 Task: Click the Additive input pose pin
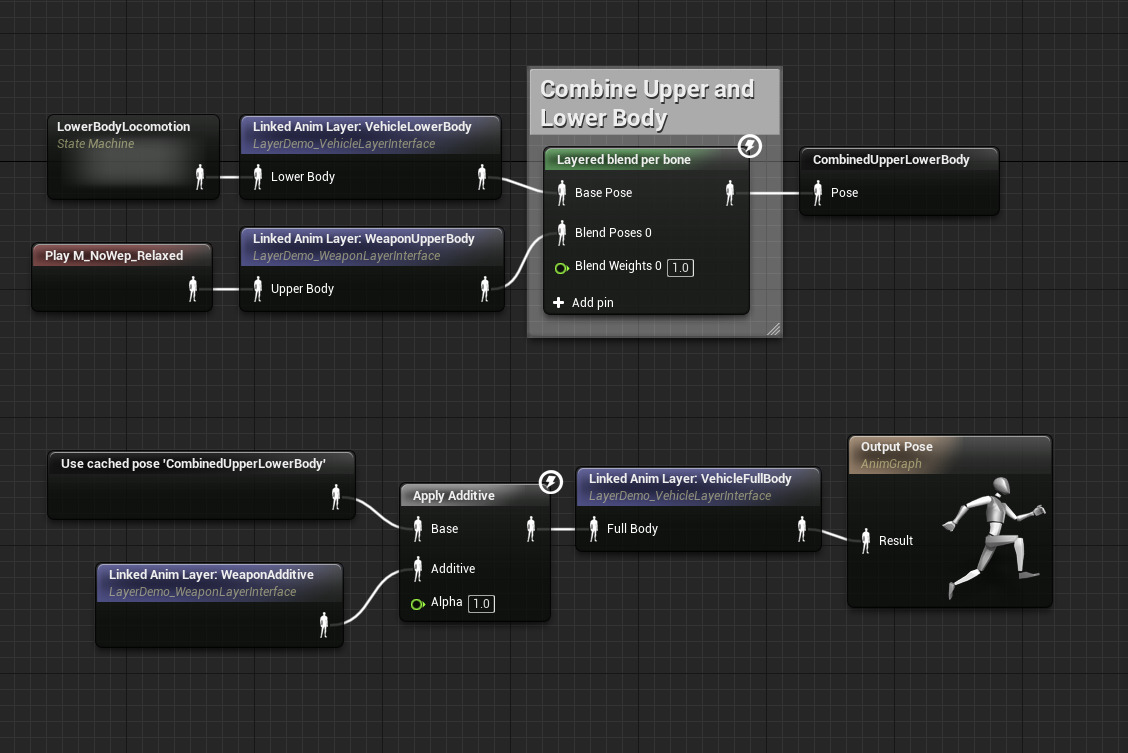pos(417,569)
